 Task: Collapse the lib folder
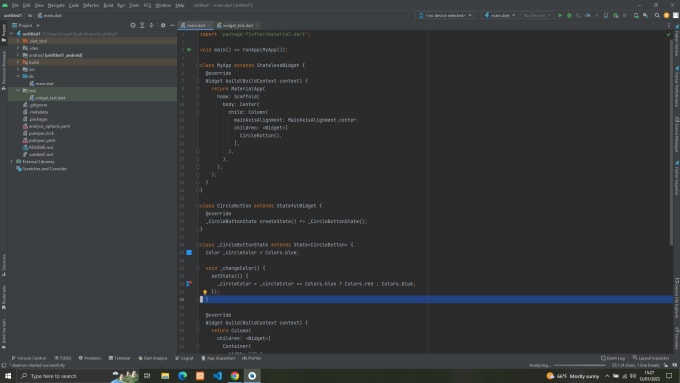tap(18, 76)
